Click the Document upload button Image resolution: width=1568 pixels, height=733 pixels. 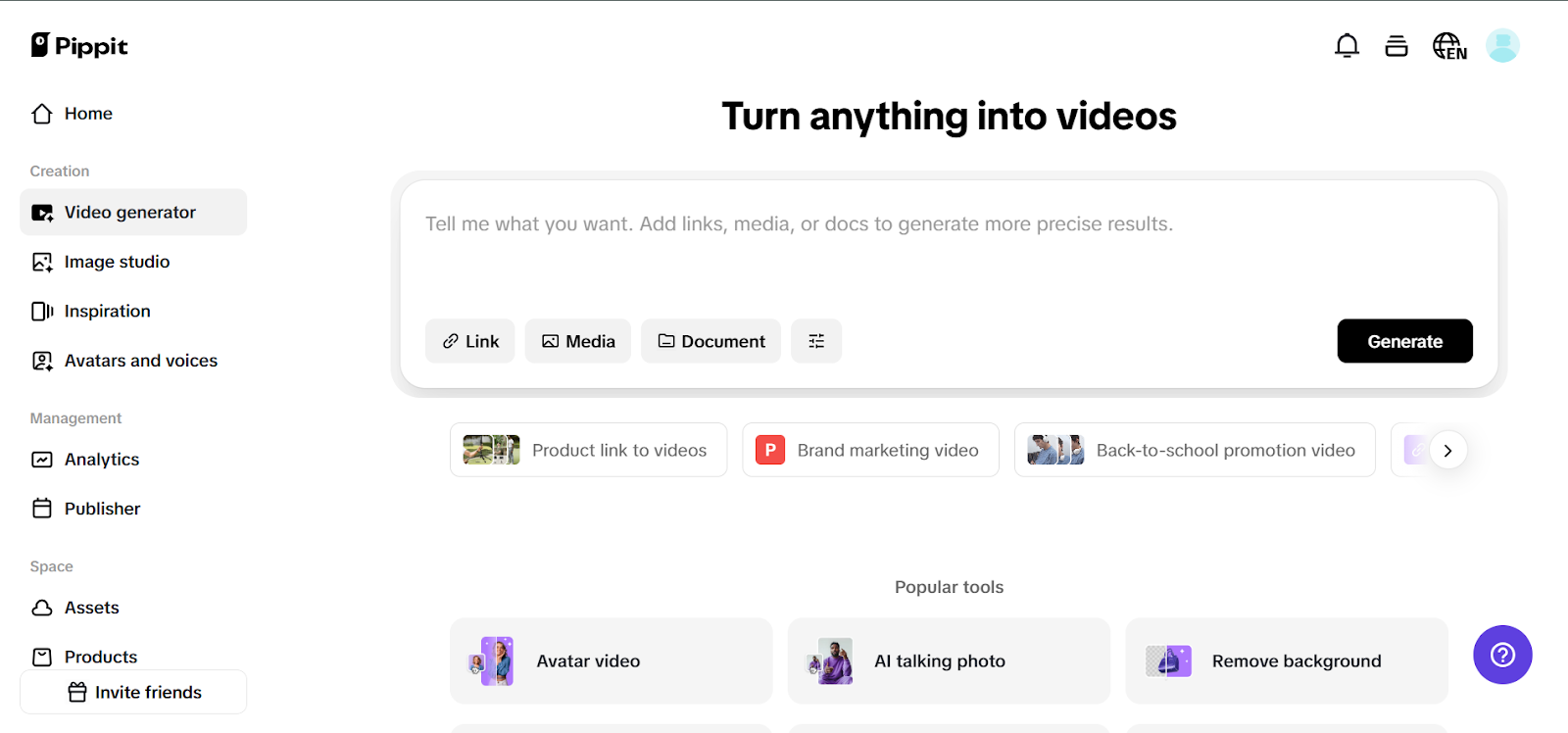[710, 341]
